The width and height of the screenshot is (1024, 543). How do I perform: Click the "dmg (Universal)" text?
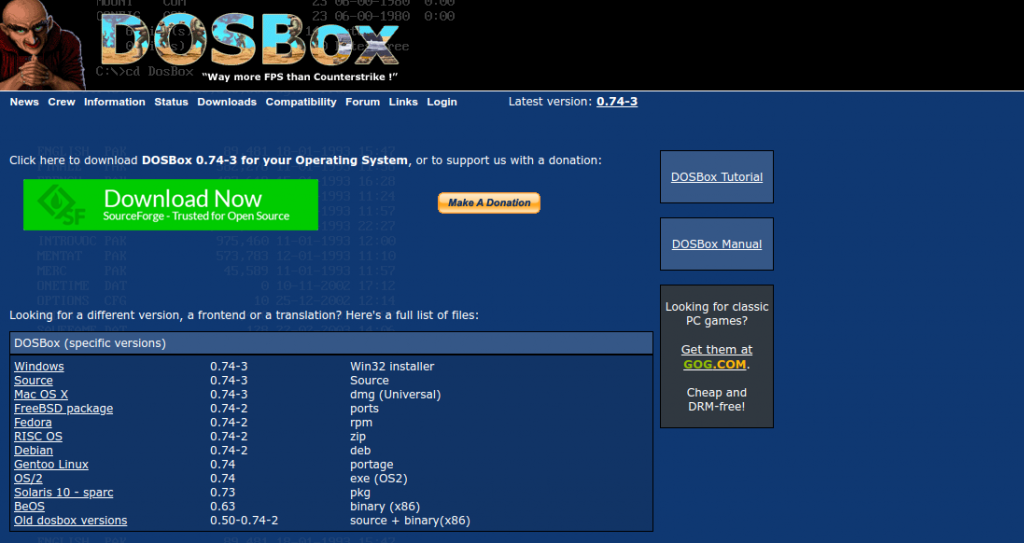395,395
